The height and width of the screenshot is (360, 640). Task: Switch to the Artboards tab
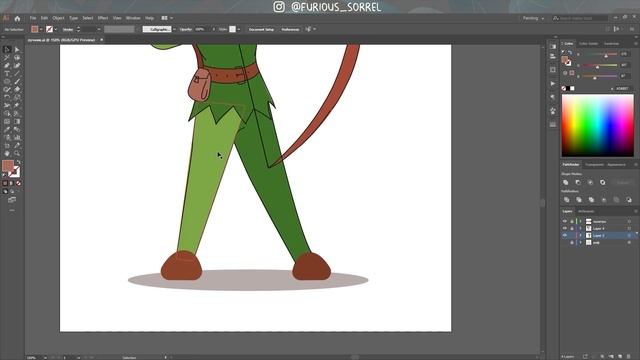586,211
